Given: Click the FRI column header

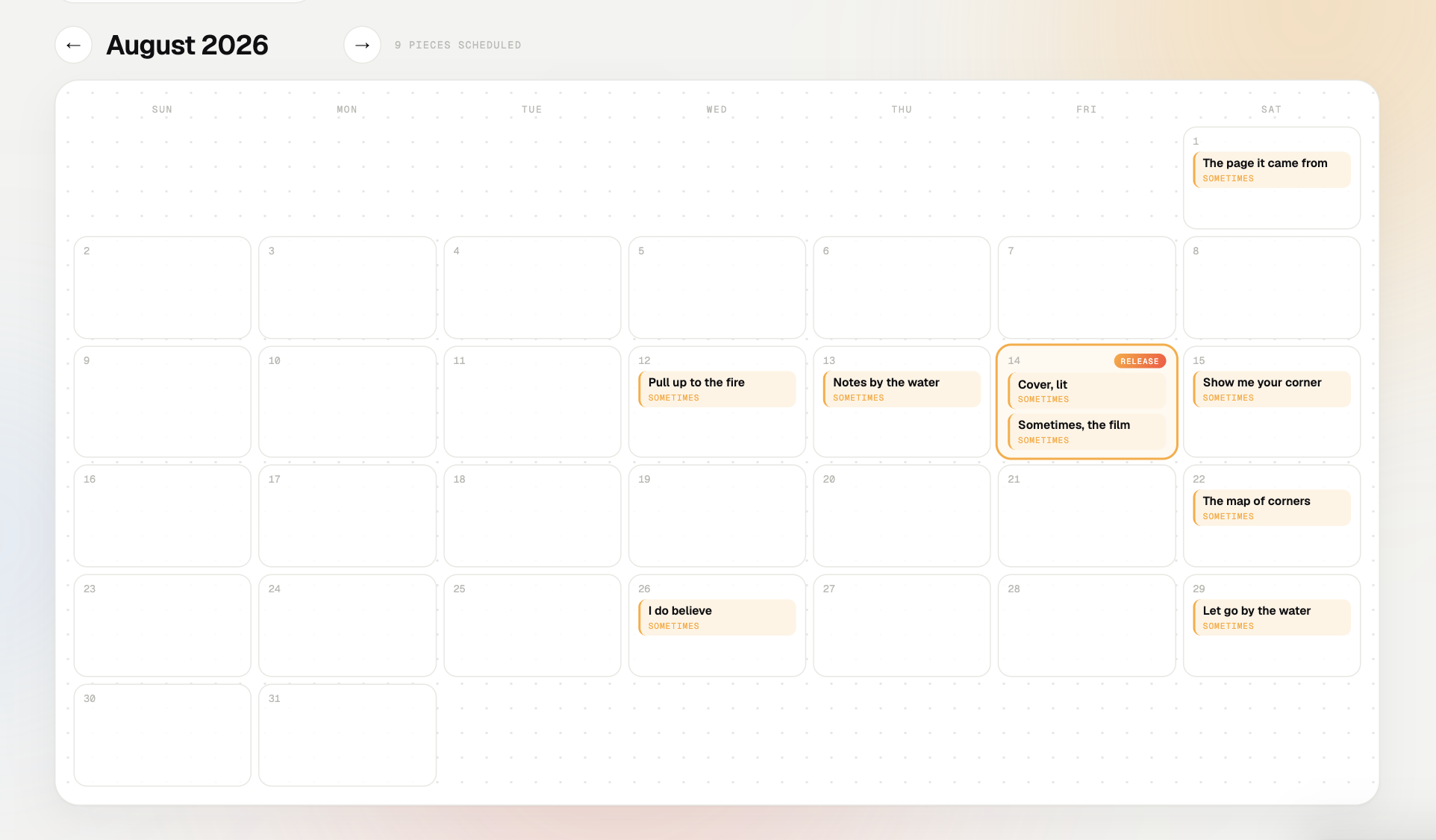Looking at the screenshot, I should [1087, 110].
